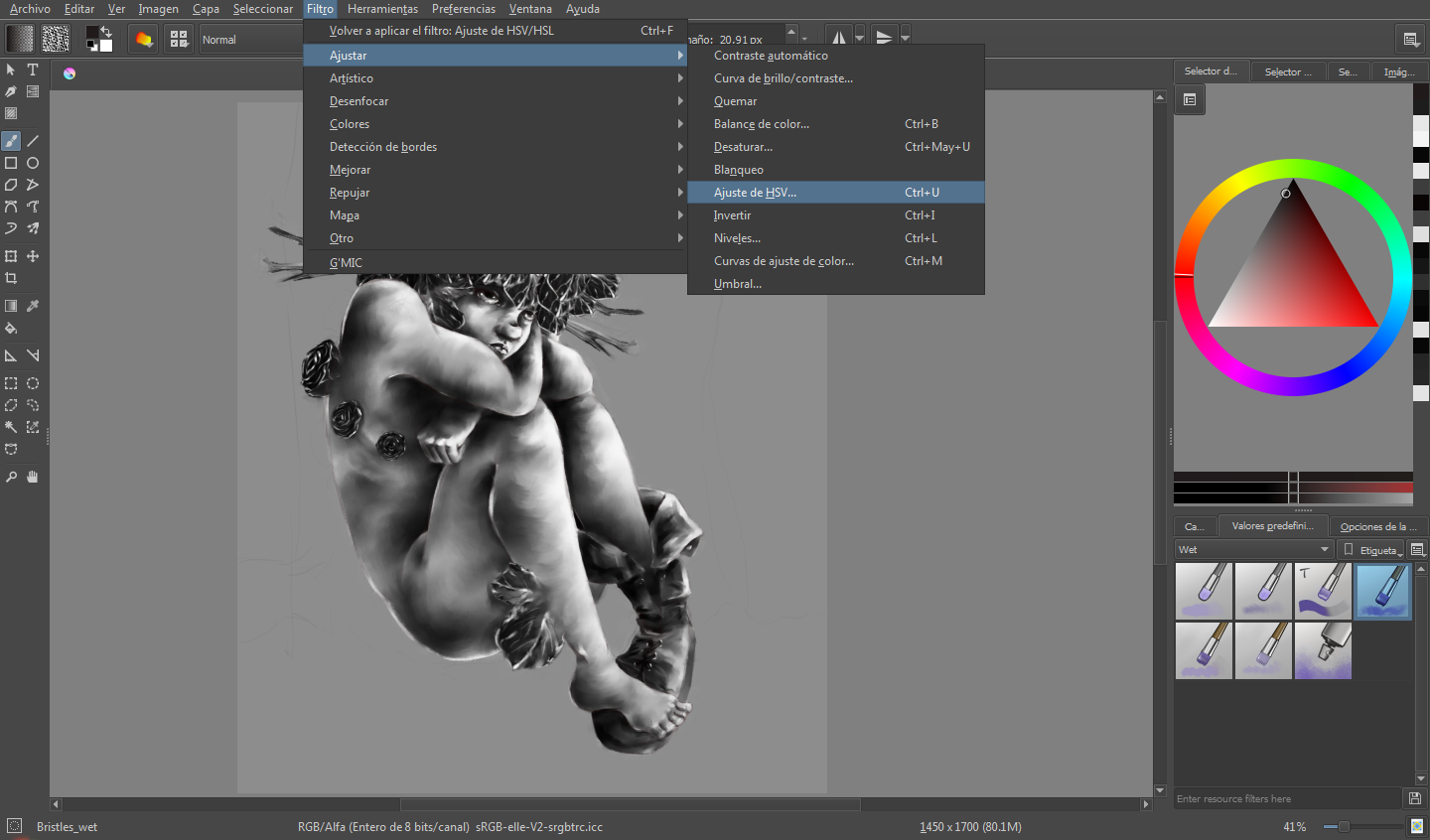Pick the Move layer tool
Image resolution: width=1430 pixels, height=840 pixels.
[33, 256]
